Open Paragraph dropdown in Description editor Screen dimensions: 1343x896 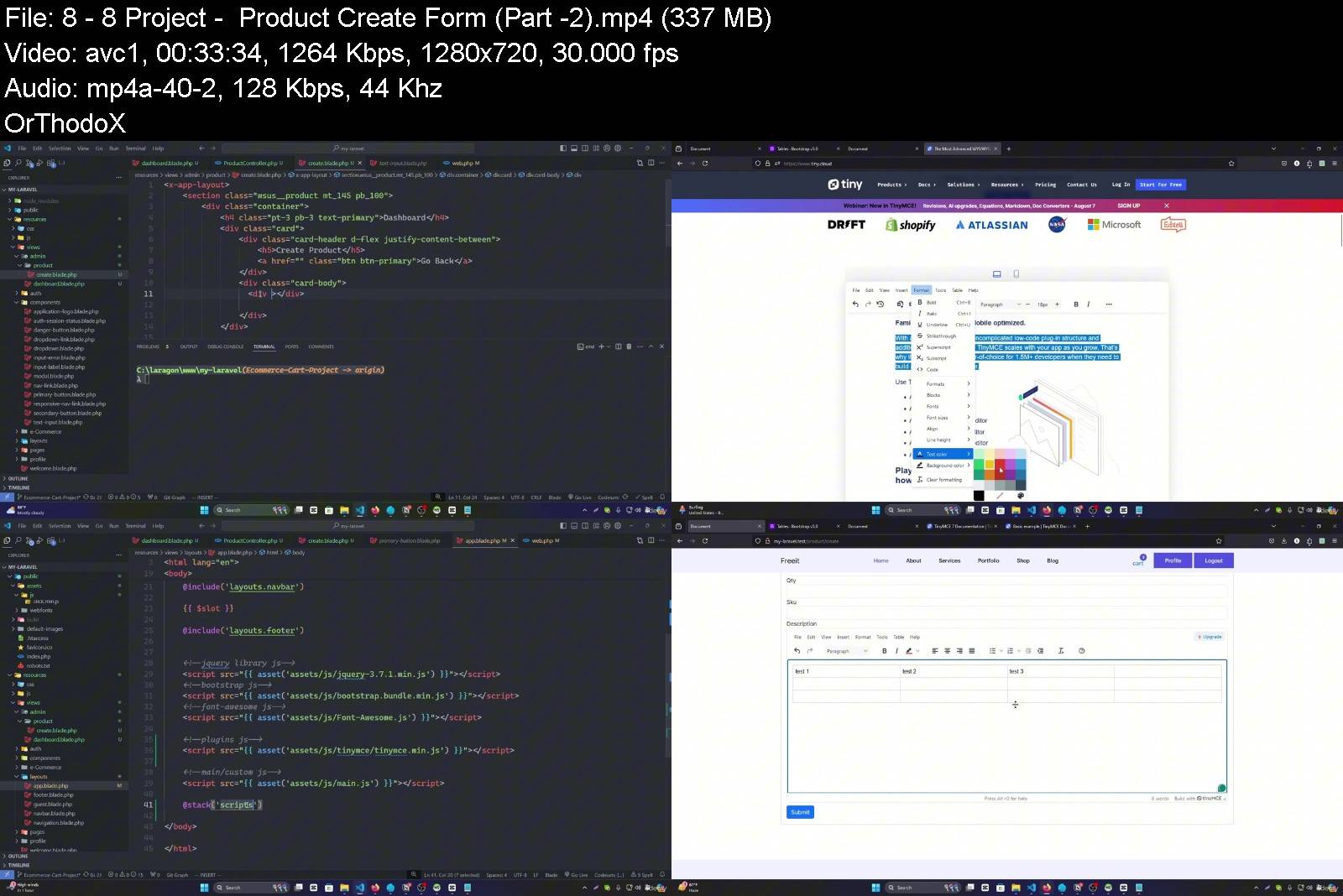tap(847, 651)
